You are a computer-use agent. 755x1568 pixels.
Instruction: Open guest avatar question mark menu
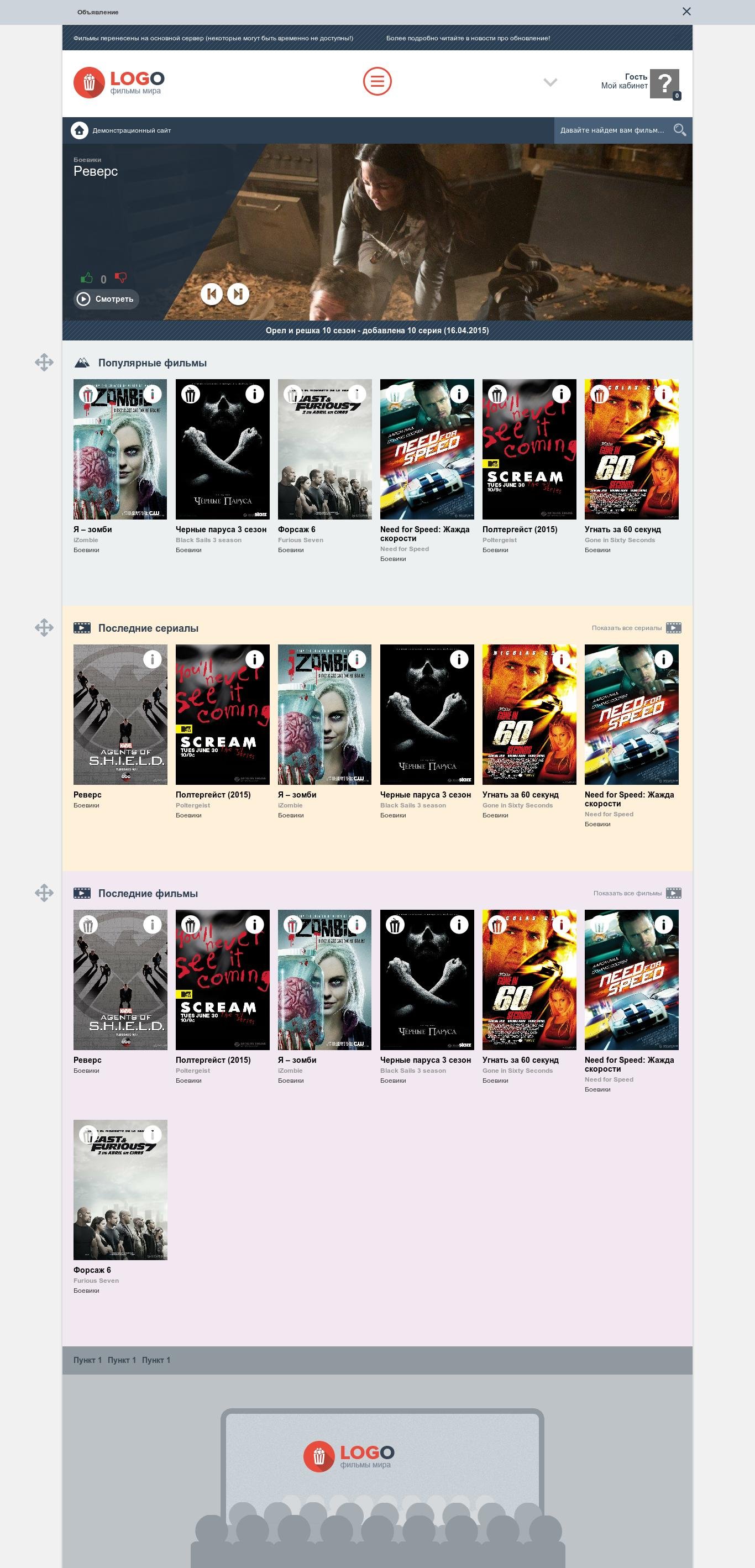[x=665, y=83]
